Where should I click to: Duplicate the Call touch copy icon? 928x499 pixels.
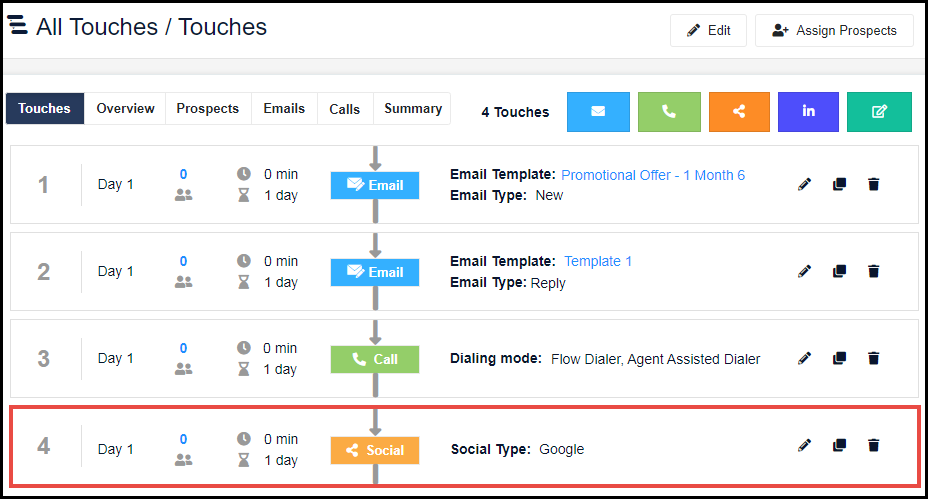[x=839, y=358]
